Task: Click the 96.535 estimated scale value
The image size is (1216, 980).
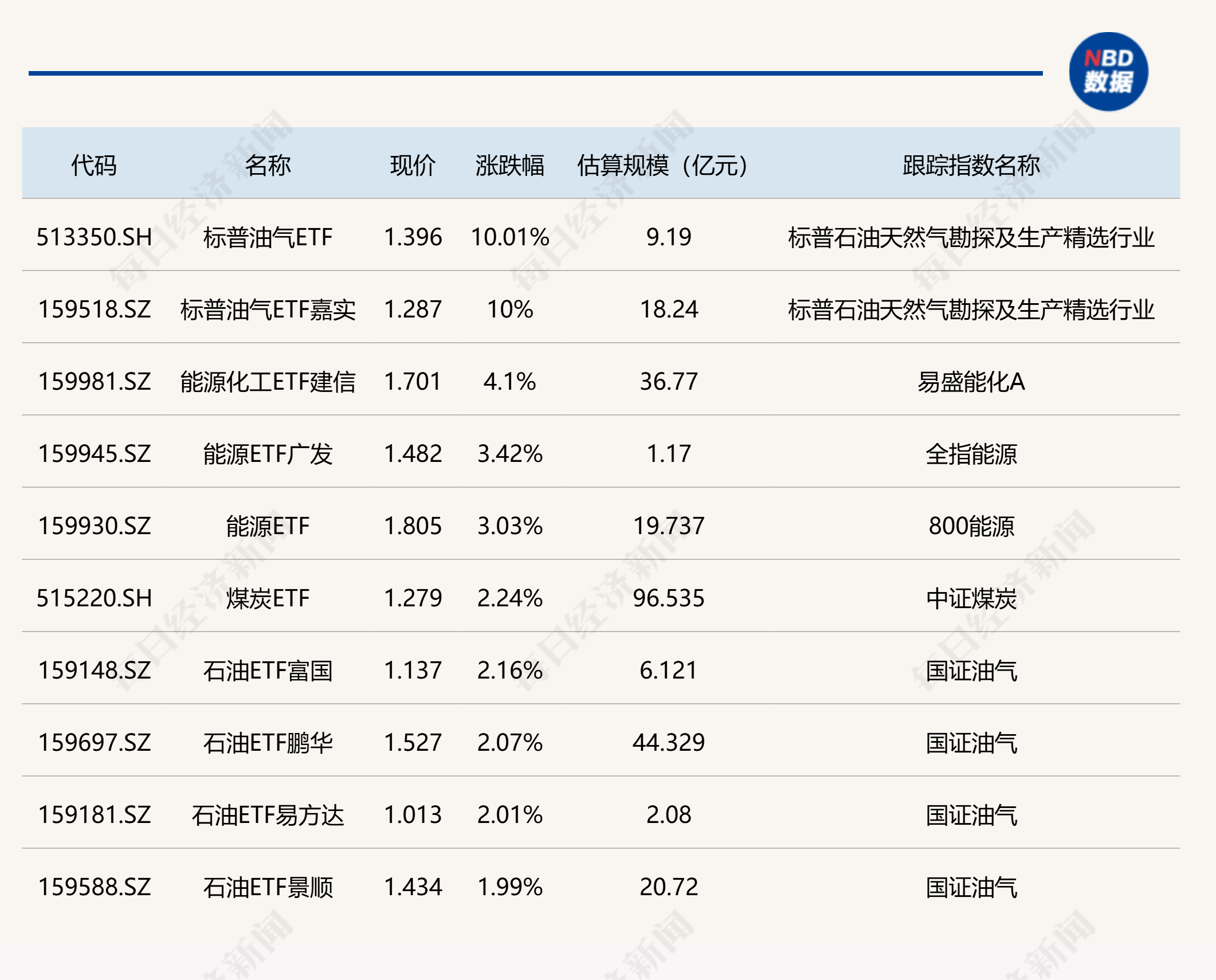Action: click(668, 598)
